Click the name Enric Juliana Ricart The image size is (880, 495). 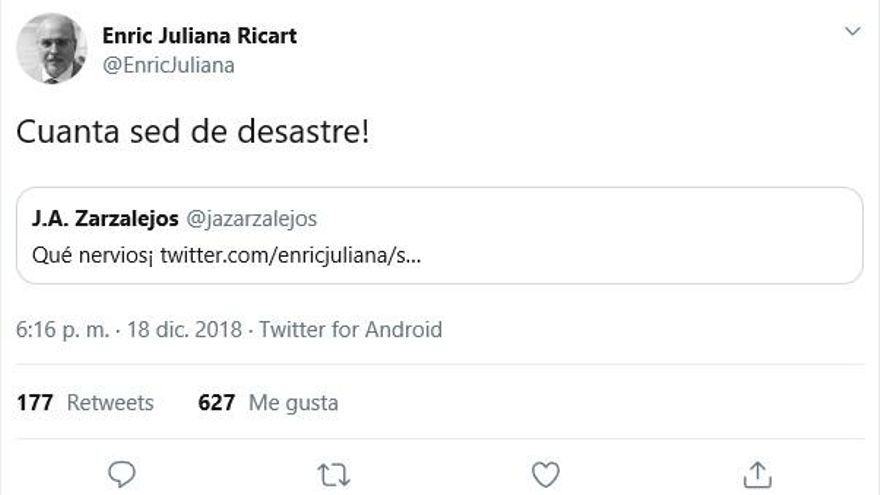click(199, 36)
